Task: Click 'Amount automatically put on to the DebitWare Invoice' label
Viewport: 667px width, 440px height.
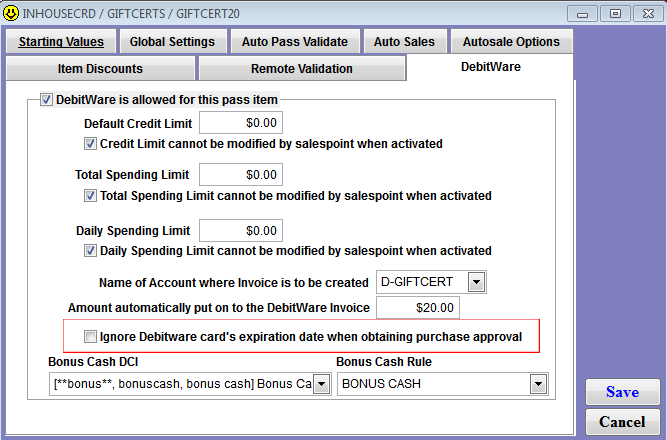Action: 219,308
